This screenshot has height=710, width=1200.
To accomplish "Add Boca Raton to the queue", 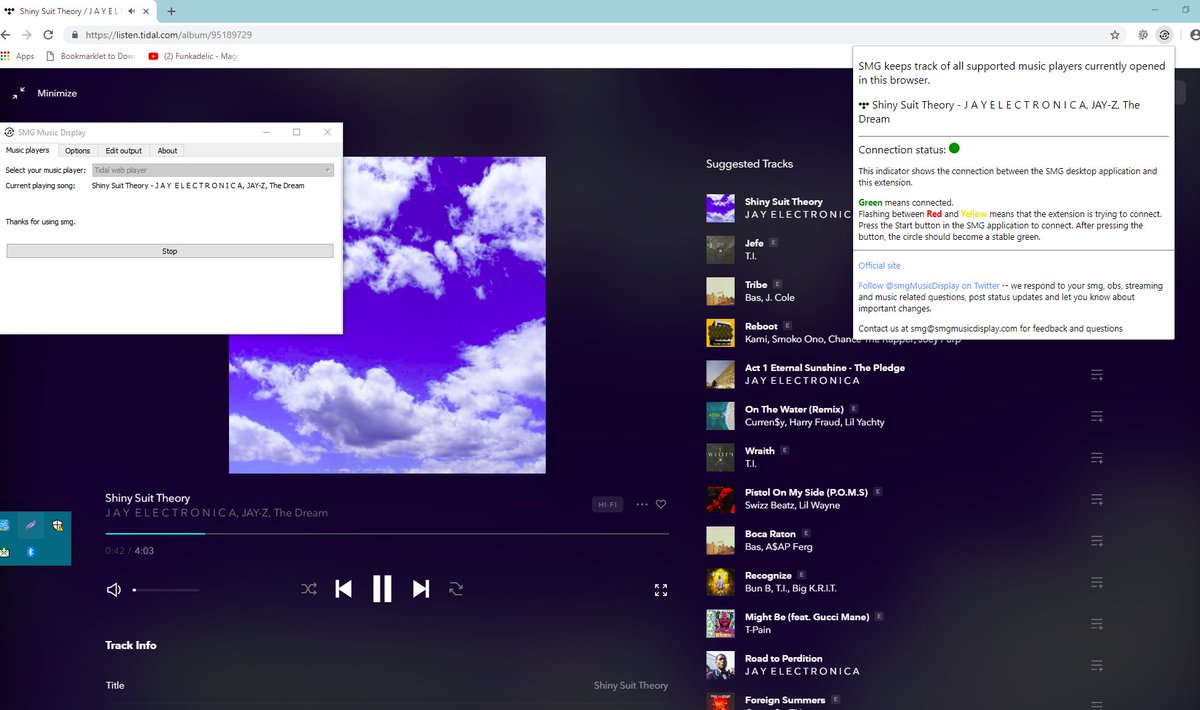I will tap(1096, 541).
